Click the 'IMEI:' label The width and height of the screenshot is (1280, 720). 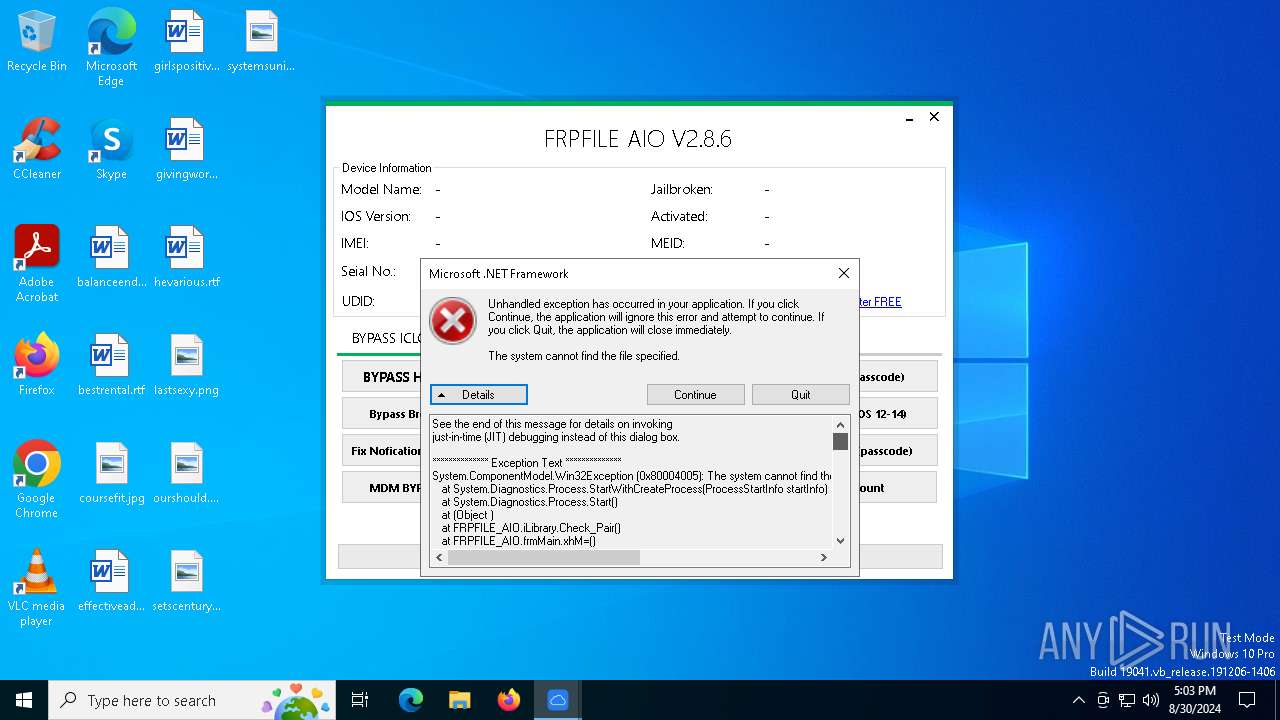coord(355,243)
